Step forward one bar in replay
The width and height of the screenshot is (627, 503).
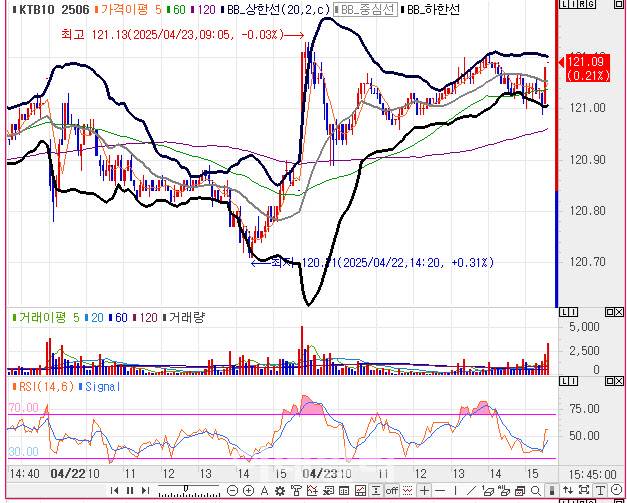click(x=144, y=490)
